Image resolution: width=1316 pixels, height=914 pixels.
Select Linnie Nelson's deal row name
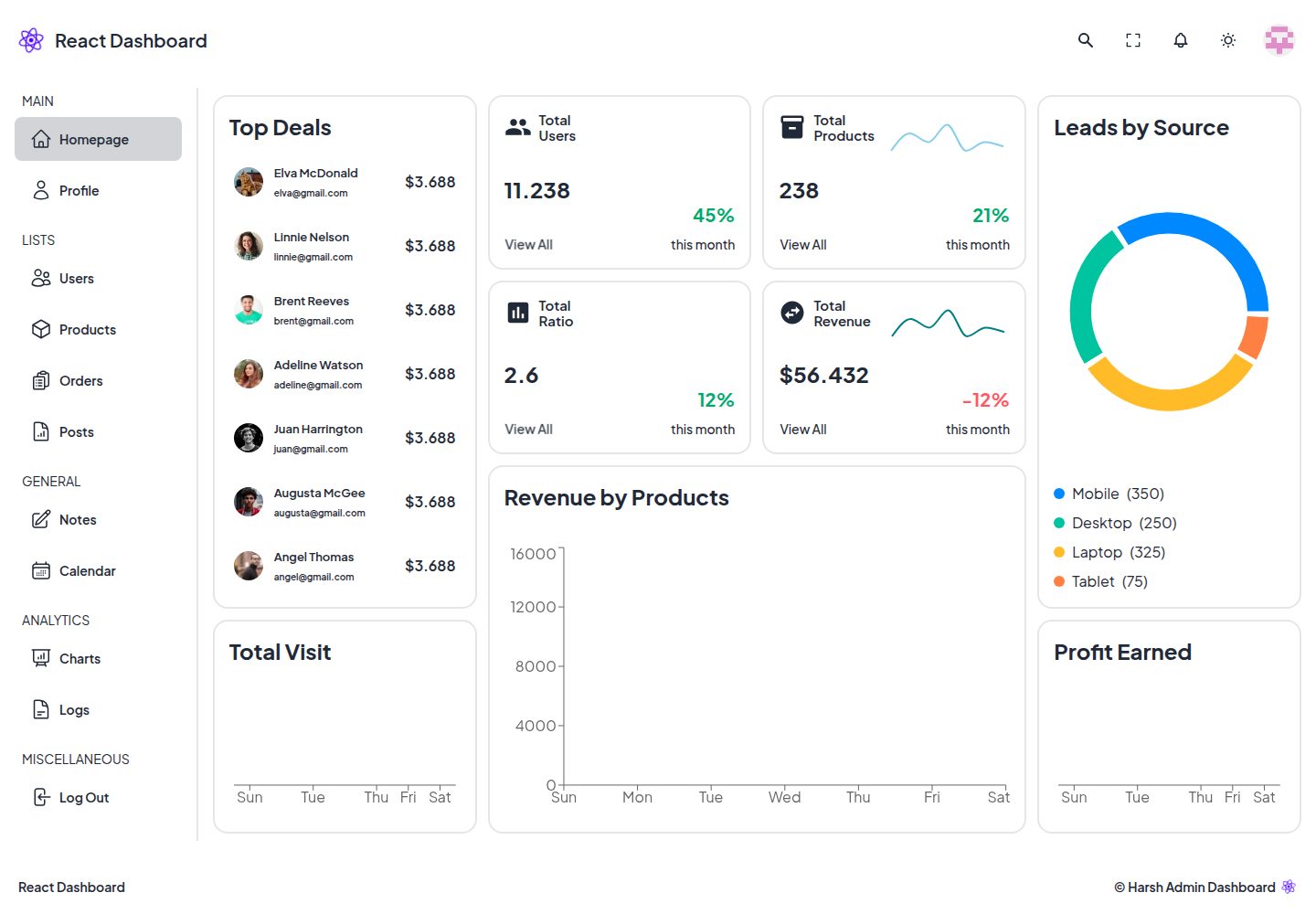point(312,237)
